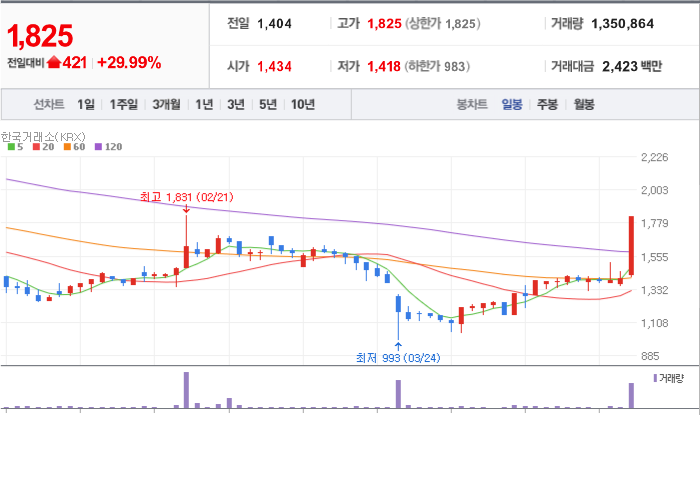This screenshot has height=490, width=700.
Task: Select the 1주일 line chart range
Action: click(x=124, y=104)
